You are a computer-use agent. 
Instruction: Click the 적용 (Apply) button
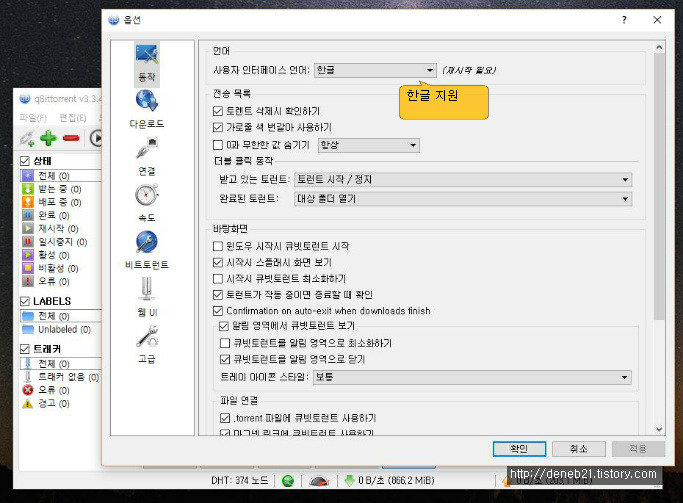click(x=638, y=449)
